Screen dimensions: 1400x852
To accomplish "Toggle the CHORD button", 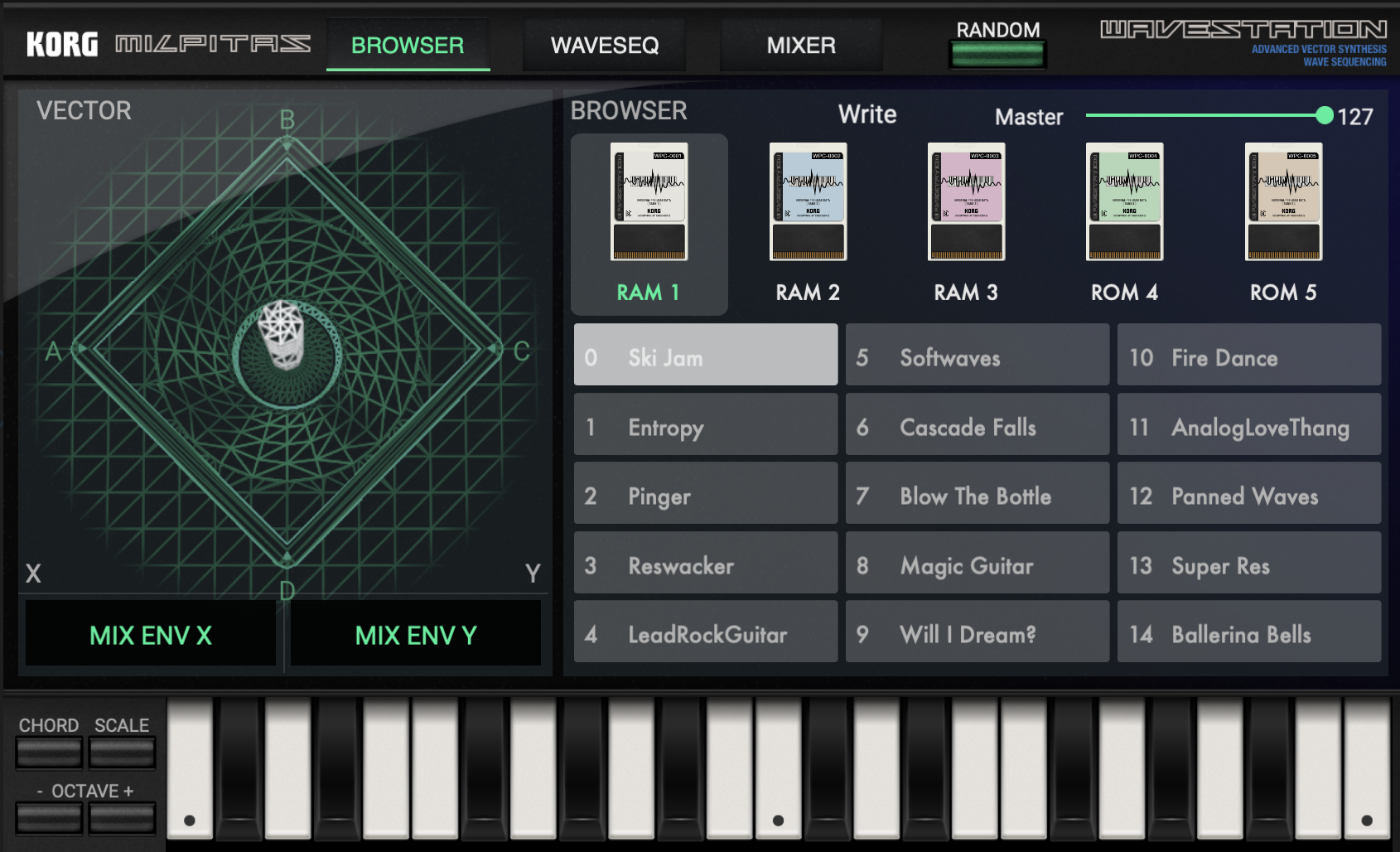I will [x=49, y=753].
